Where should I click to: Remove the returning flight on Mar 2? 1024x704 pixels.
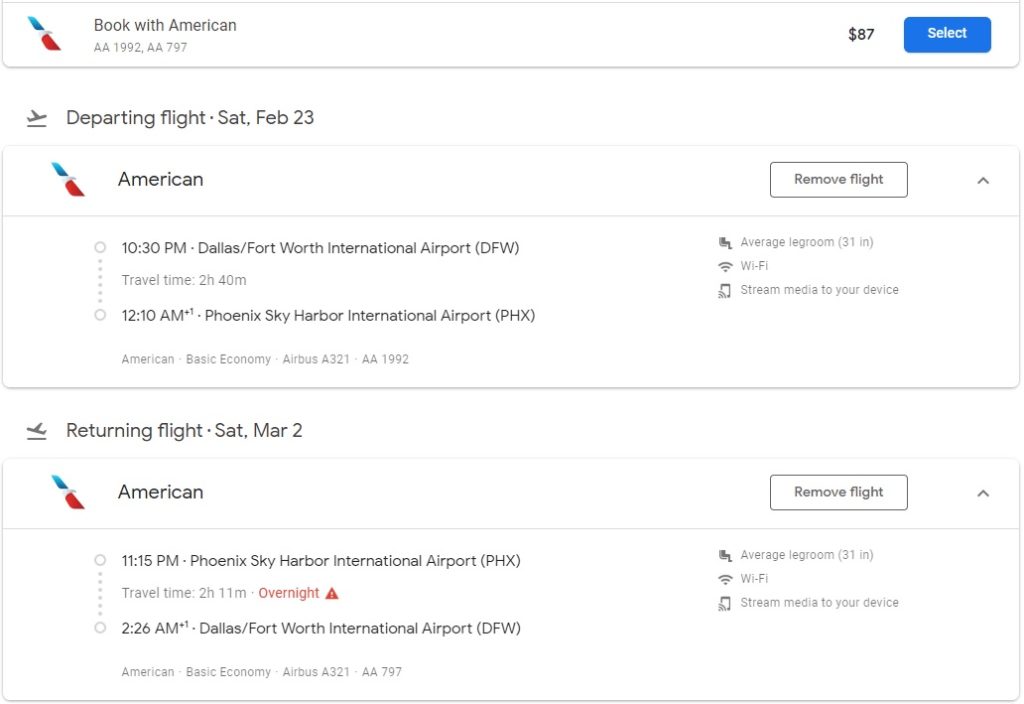(838, 492)
